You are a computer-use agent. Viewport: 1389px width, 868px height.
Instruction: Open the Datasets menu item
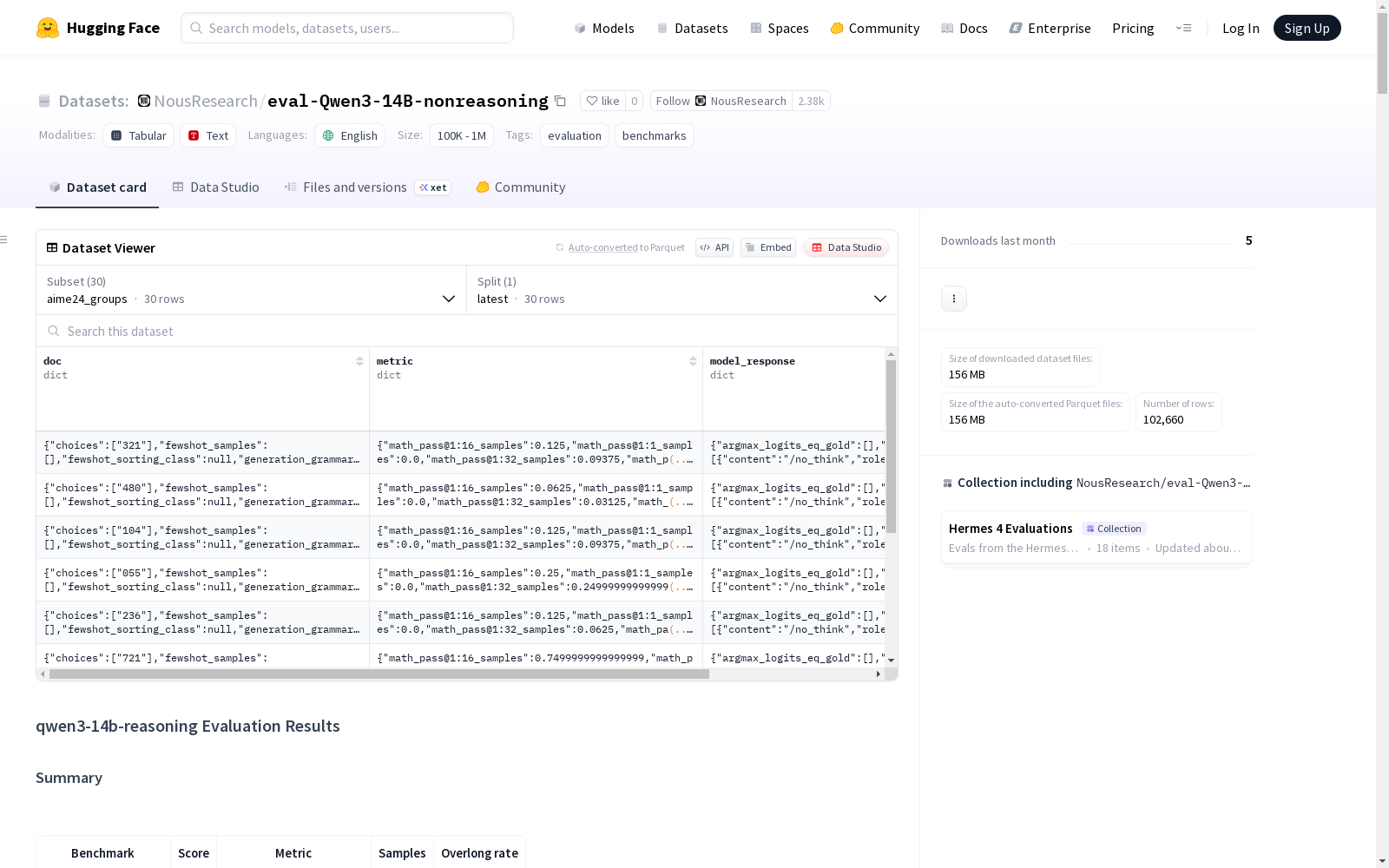(692, 28)
